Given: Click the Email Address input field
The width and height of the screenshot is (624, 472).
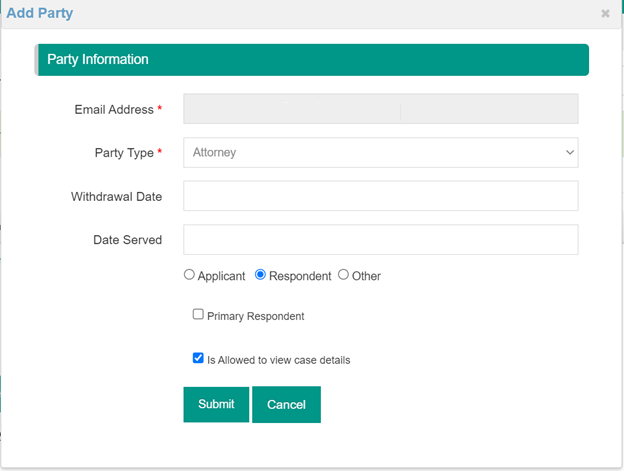Looking at the screenshot, I should point(380,109).
